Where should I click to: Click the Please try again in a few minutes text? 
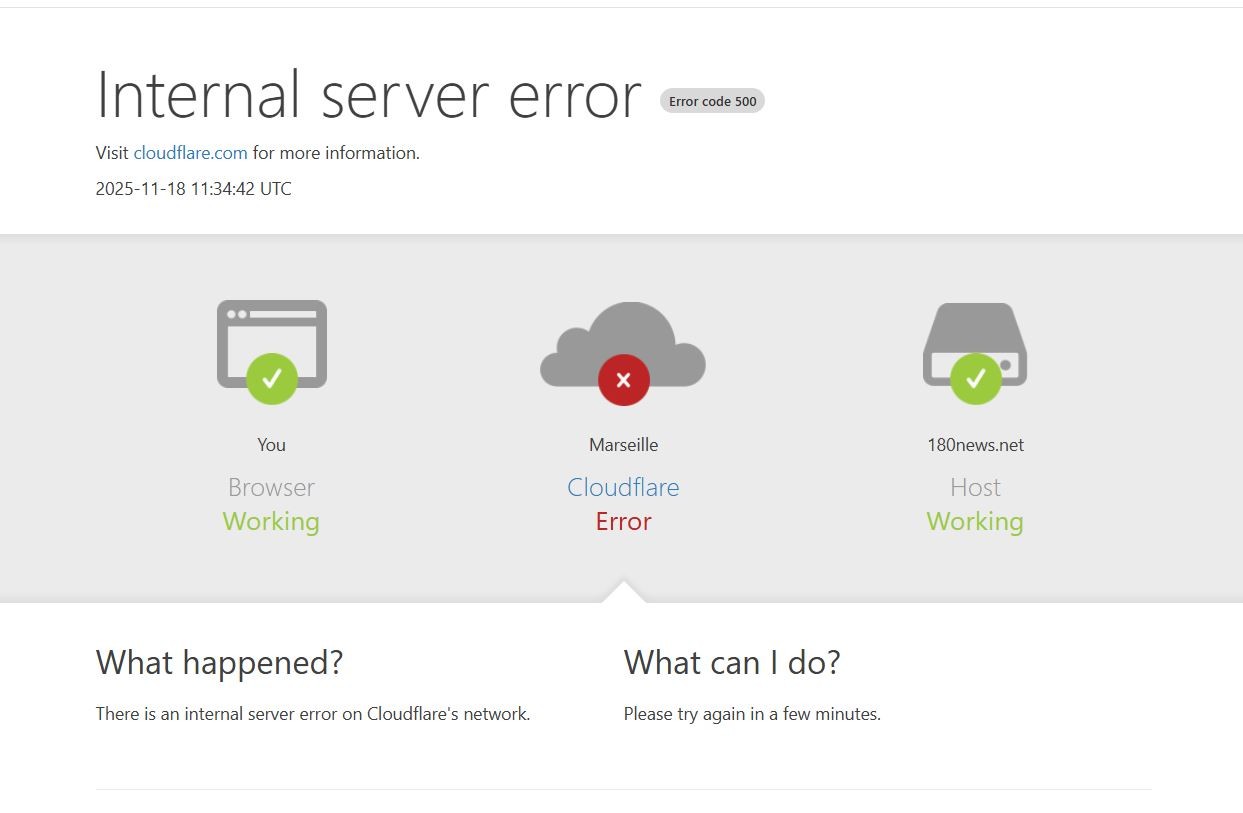pyautogui.click(x=752, y=714)
